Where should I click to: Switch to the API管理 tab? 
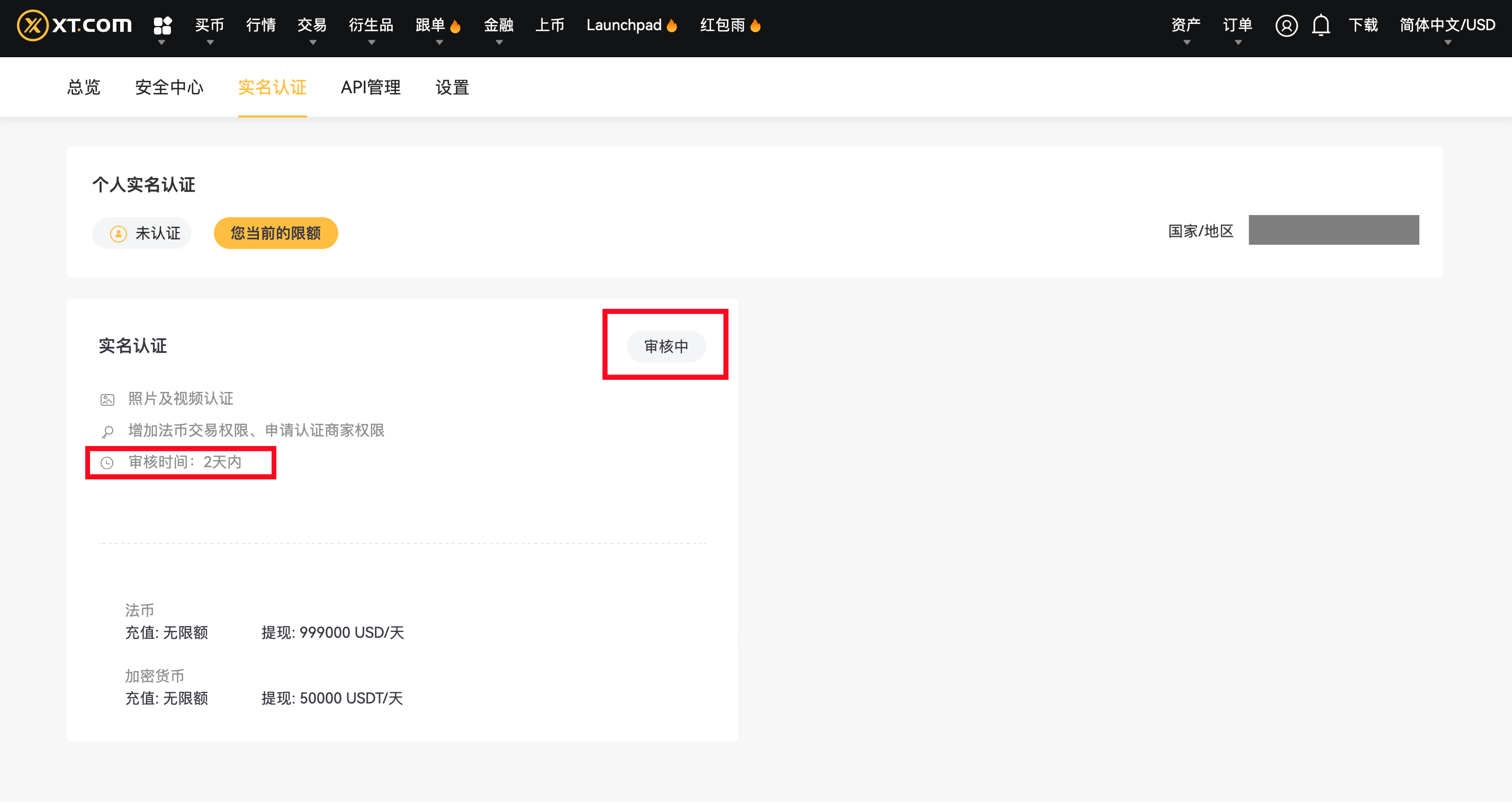click(371, 87)
